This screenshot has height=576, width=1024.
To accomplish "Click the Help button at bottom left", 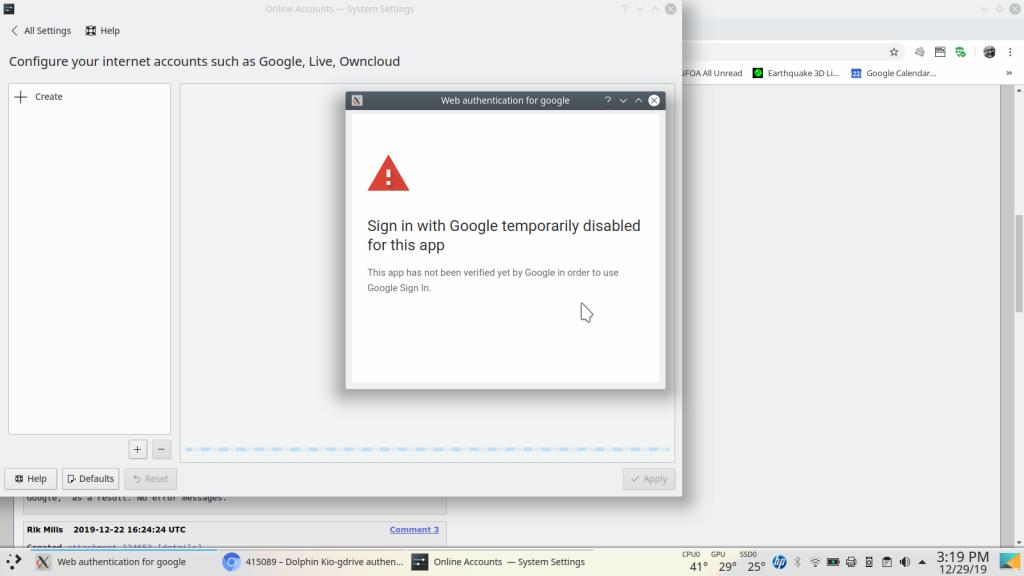I will pyautogui.click(x=31, y=479).
